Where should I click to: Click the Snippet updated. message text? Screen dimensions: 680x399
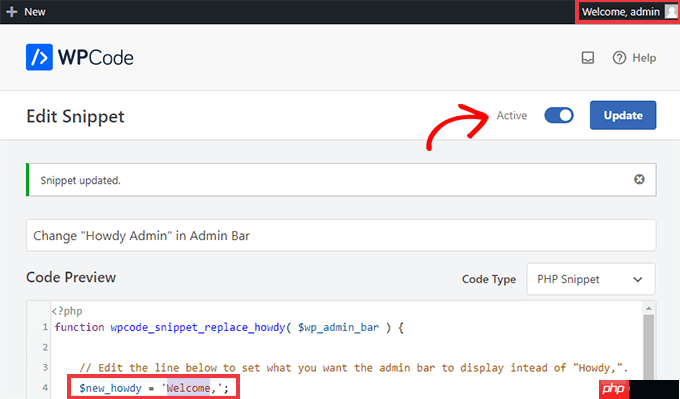click(x=80, y=180)
